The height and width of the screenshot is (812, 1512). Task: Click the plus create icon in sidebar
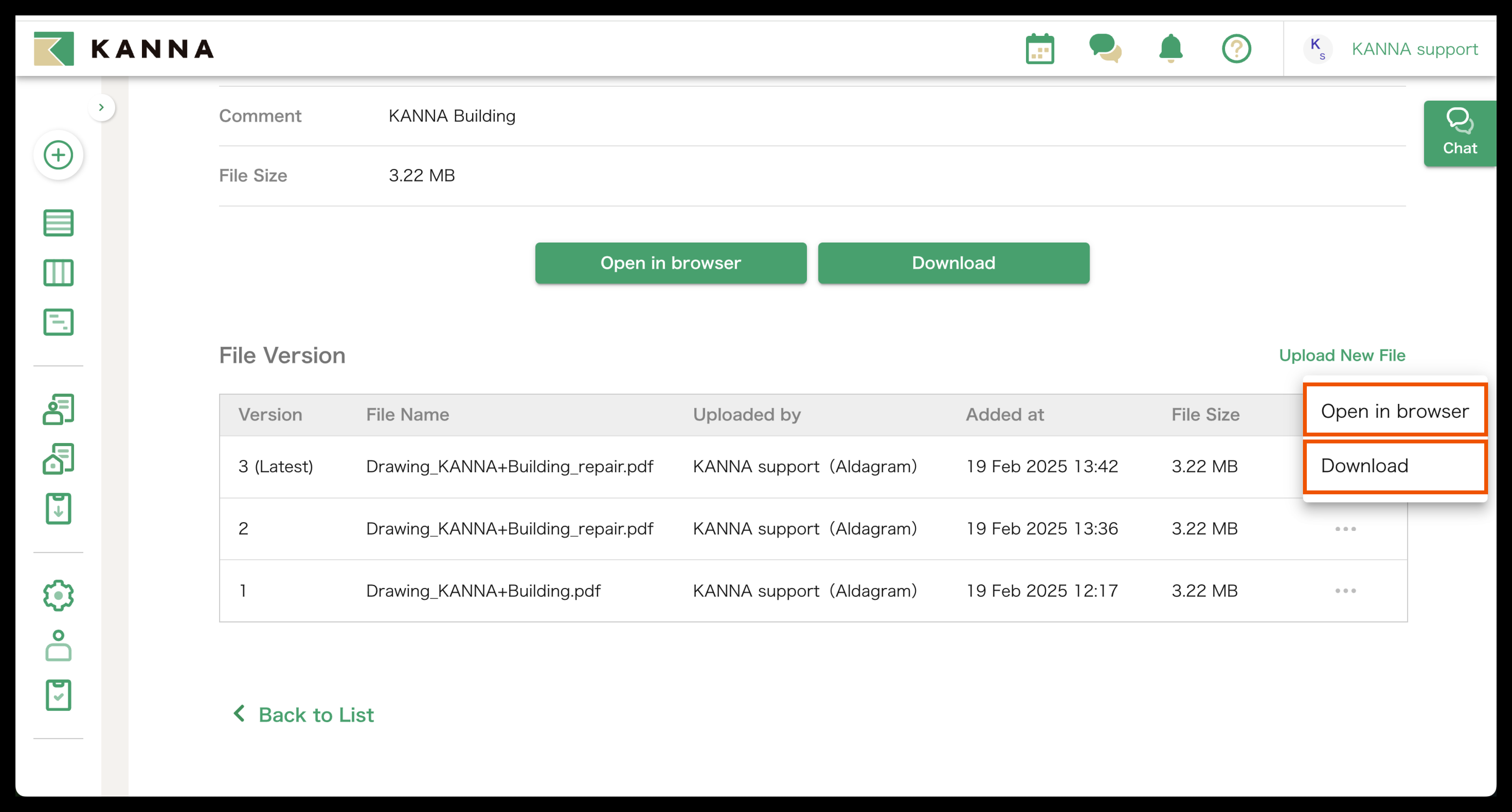pyautogui.click(x=58, y=155)
